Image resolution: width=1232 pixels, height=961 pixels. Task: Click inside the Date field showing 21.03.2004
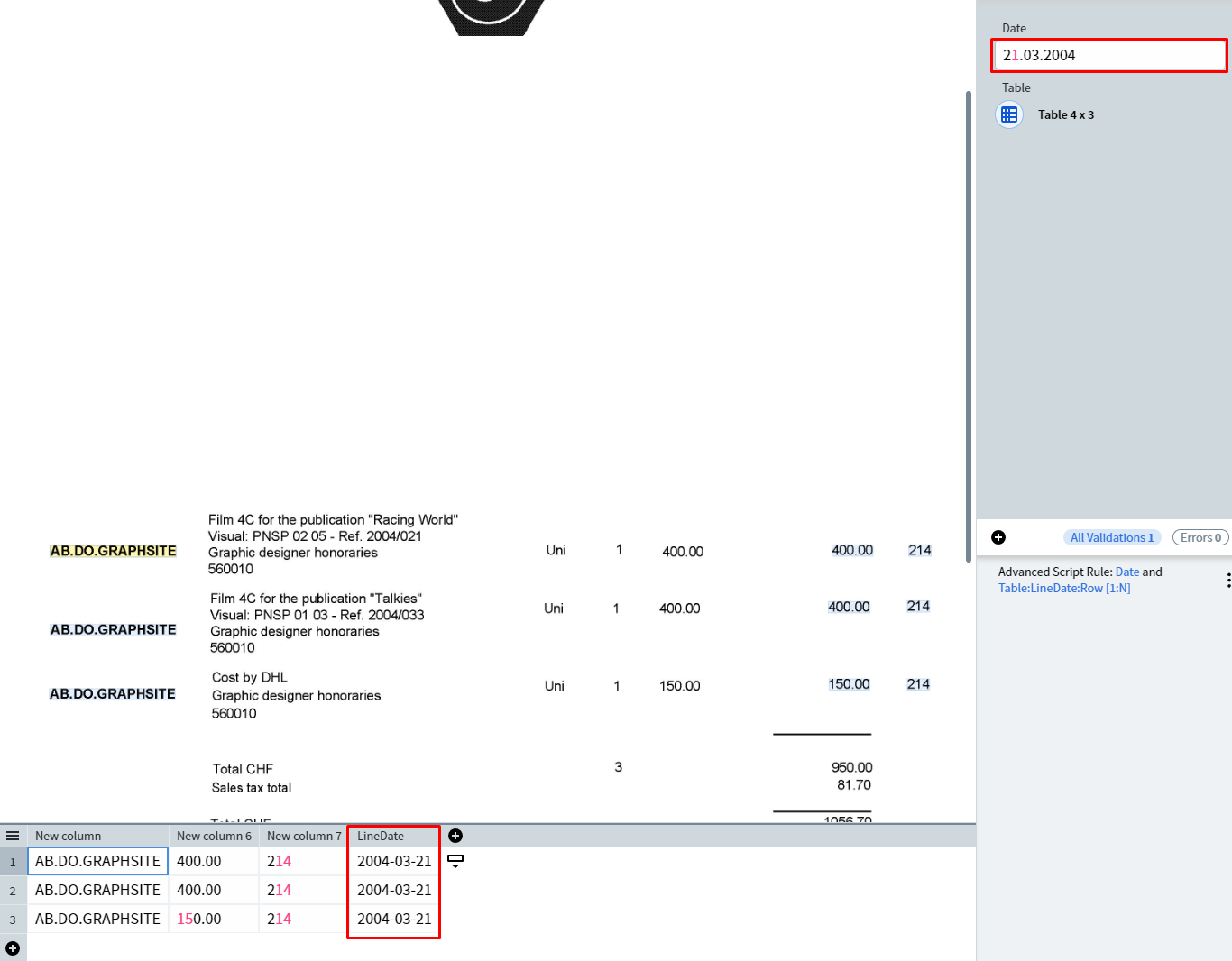1108,55
